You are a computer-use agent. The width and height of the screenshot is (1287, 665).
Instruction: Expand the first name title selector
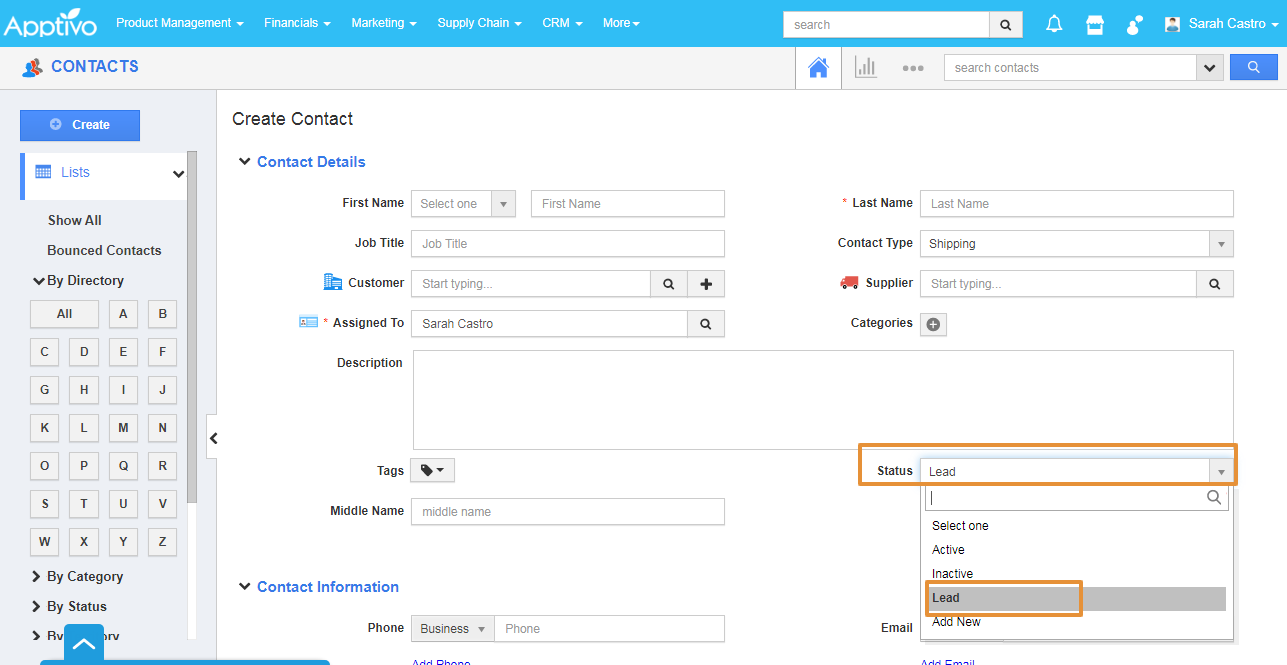[463, 204]
